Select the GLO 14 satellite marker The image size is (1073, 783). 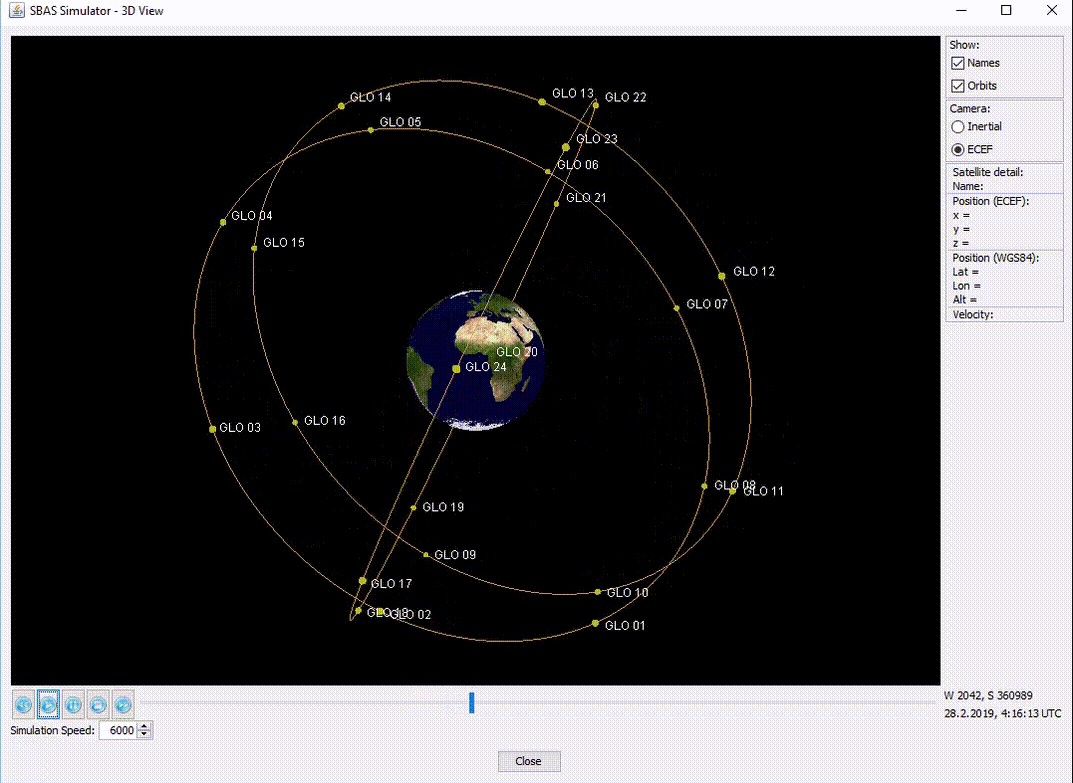coord(341,105)
